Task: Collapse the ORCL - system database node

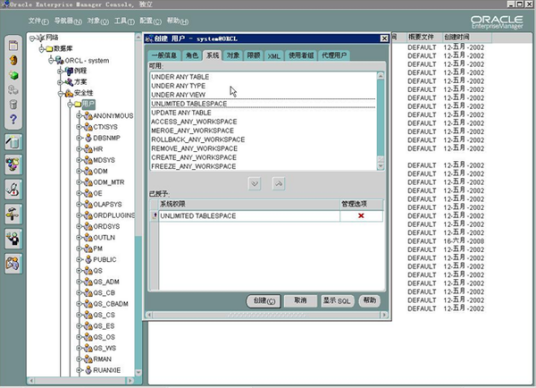Action: [x=51, y=61]
